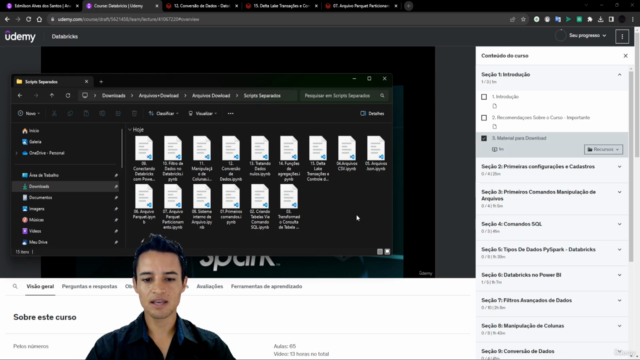Expand Seção 2: Primeiras configurações e Cadastros

coord(619,167)
